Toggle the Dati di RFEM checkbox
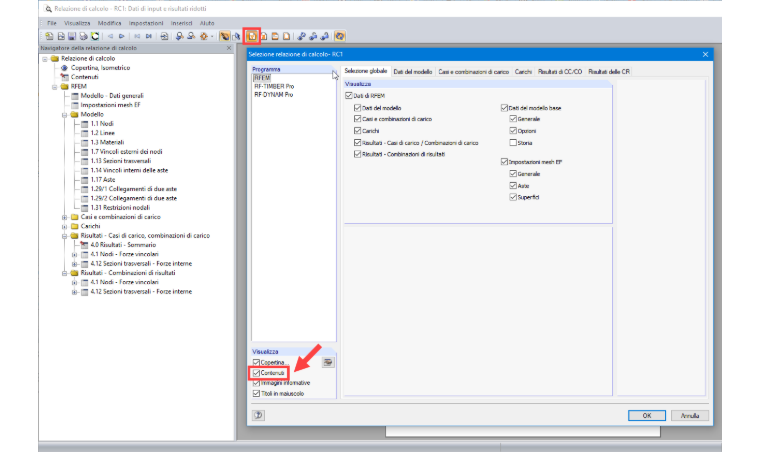This screenshot has height=452, width=760. tap(348, 95)
